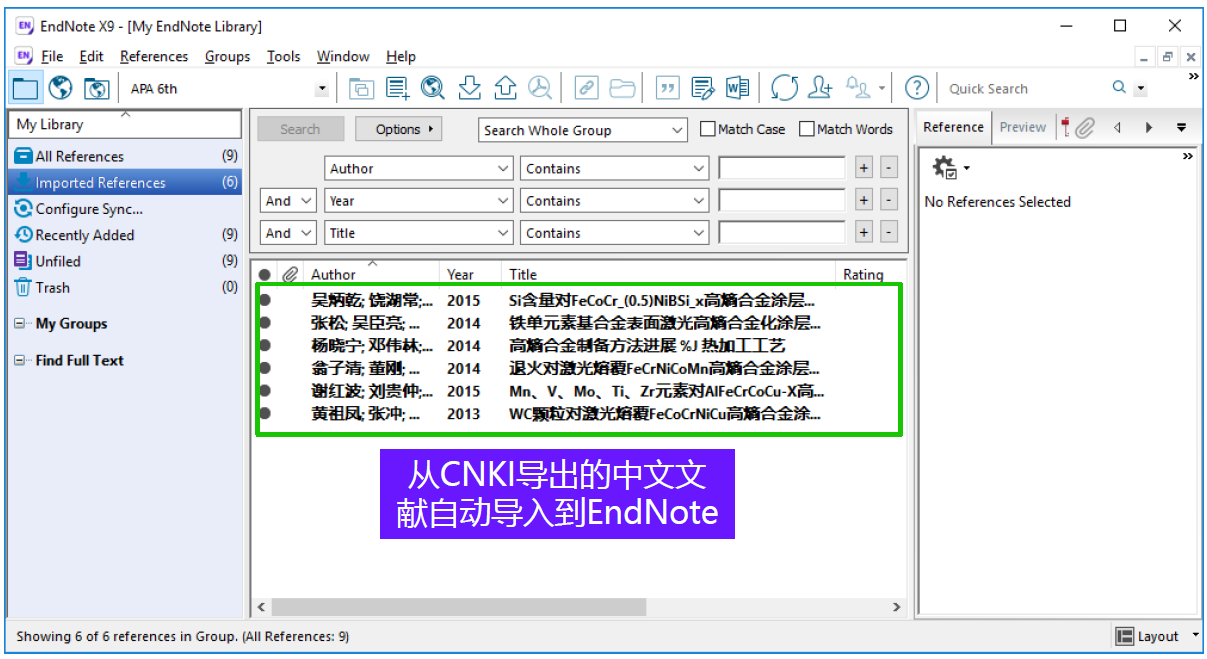Click the greyed Search button
This screenshot has height=659, width=1207.
(x=300, y=129)
